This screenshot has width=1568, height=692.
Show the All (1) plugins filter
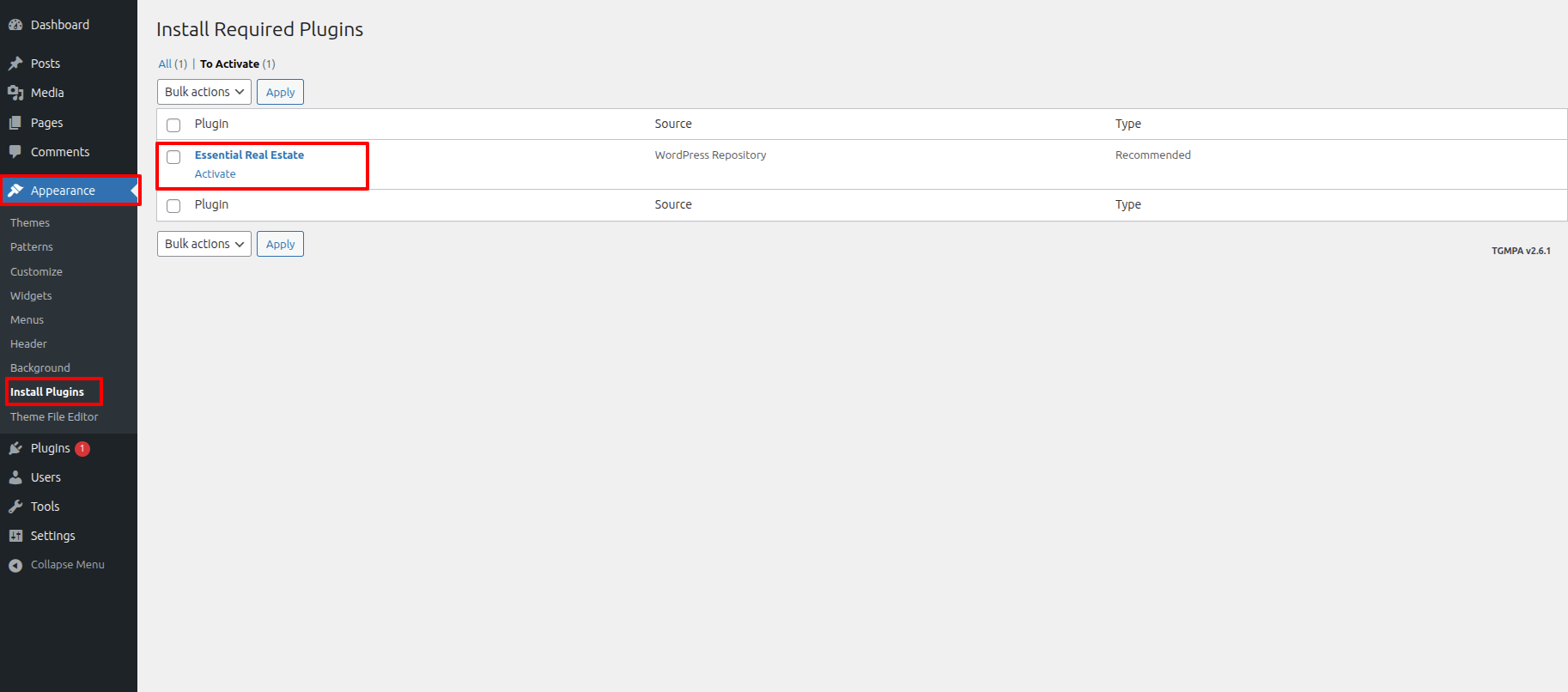tap(165, 64)
